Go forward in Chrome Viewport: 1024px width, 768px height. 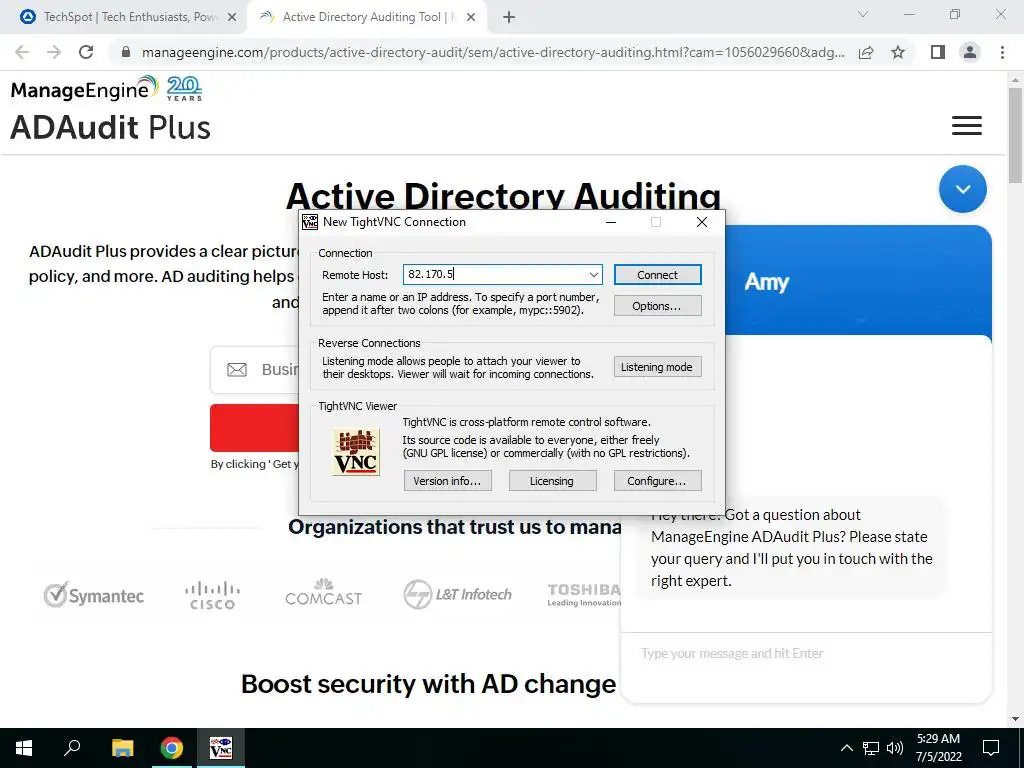click(54, 52)
